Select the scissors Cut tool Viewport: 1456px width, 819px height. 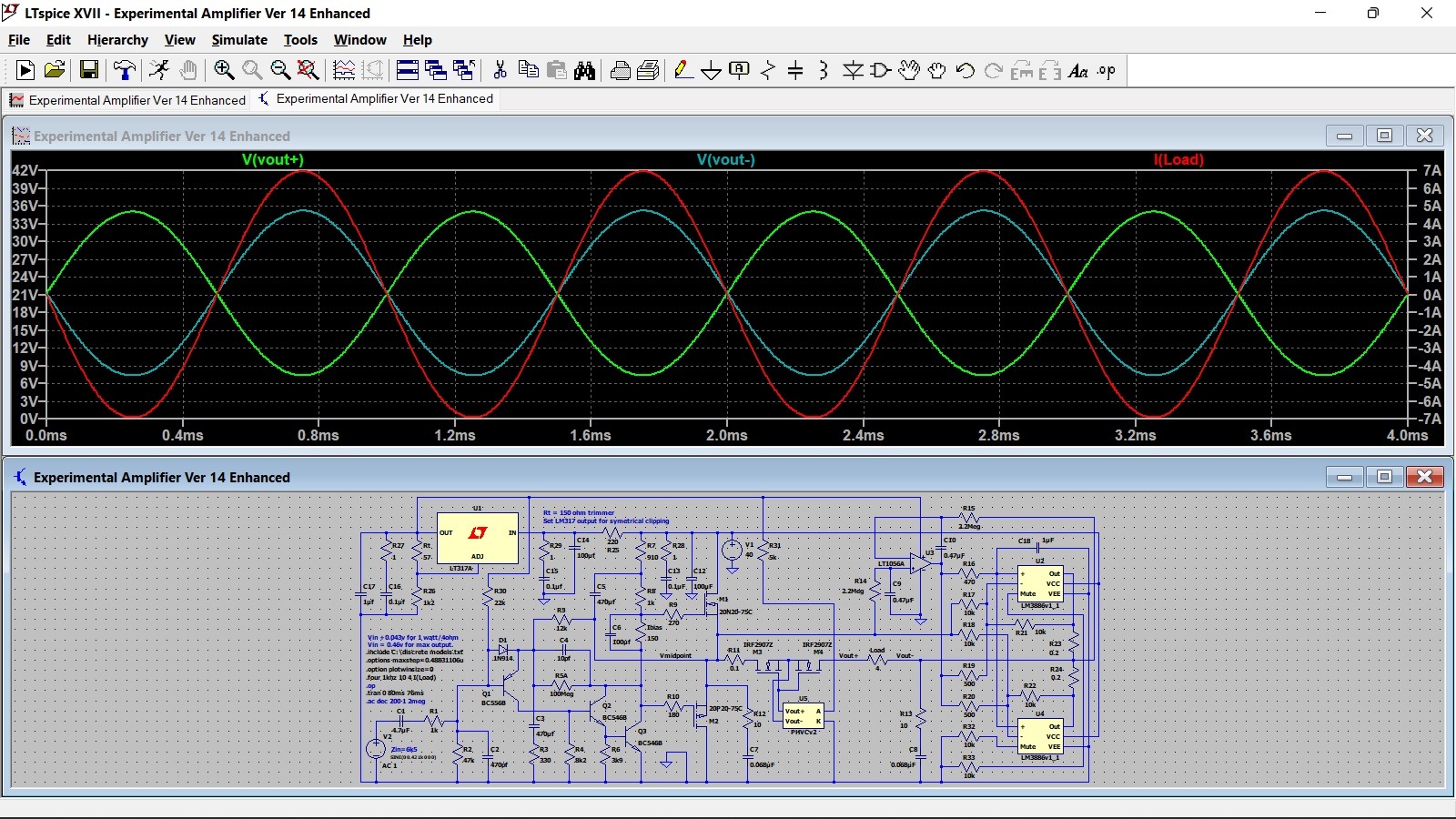coord(500,70)
